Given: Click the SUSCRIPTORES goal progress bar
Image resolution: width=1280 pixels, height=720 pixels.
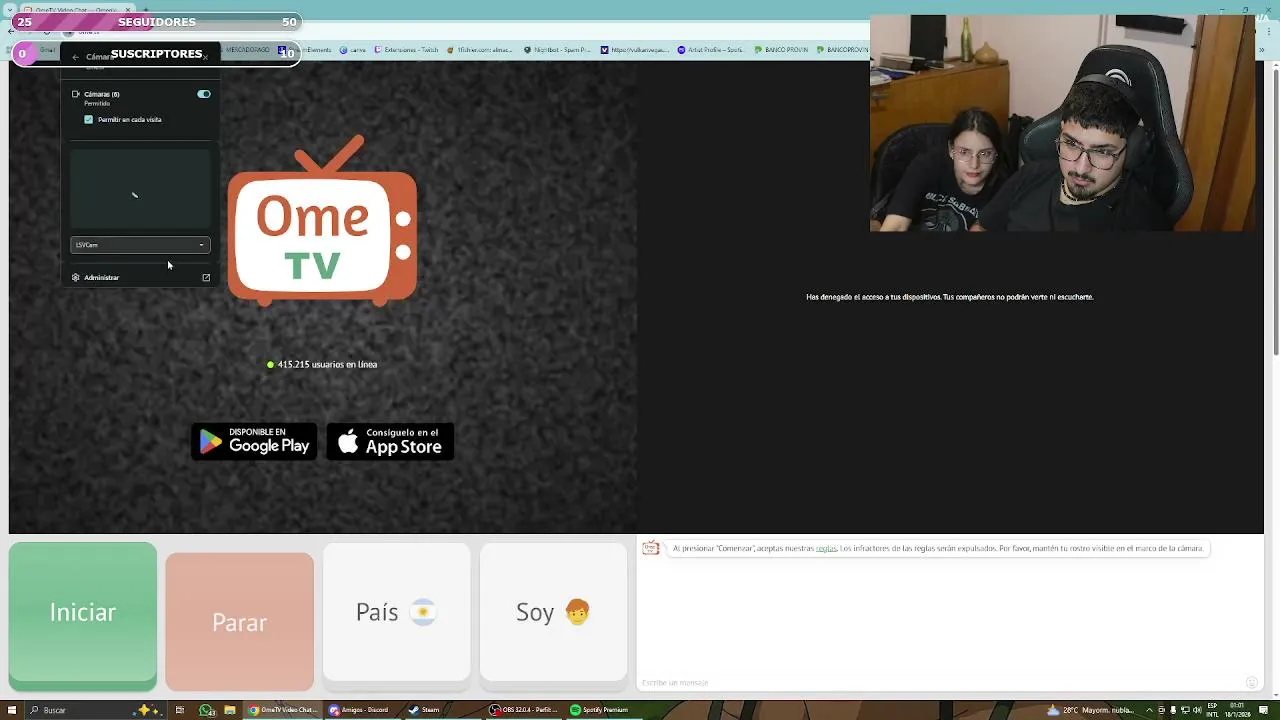Looking at the screenshot, I should (x=157, y=54).
